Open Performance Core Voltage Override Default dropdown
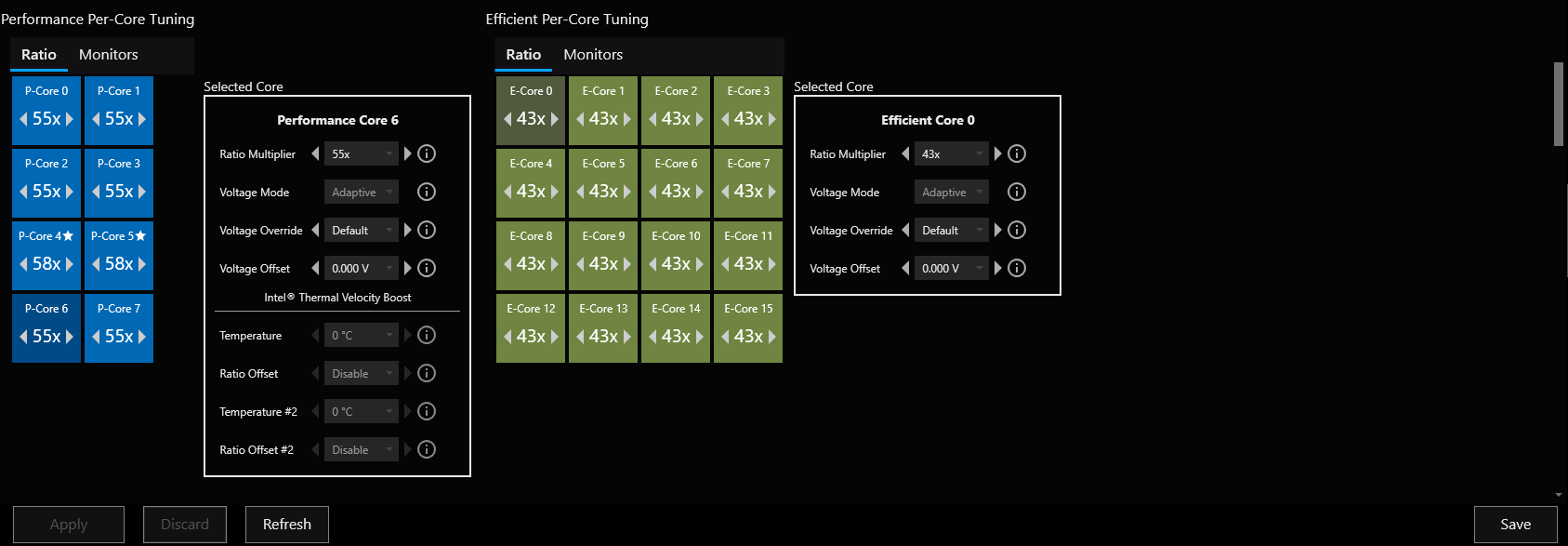This screenshot has width=1568, height=546. [362, 230]
